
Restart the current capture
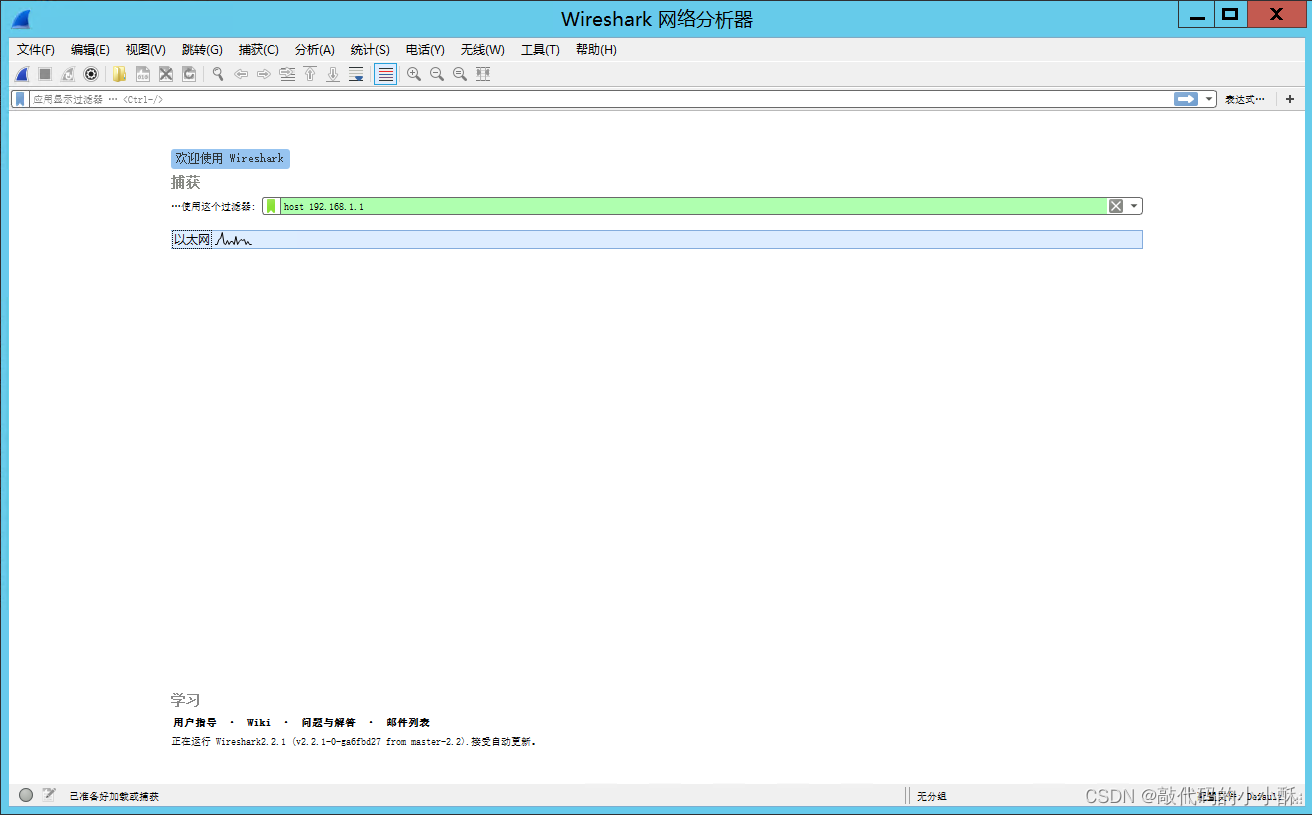click(68, 74)
